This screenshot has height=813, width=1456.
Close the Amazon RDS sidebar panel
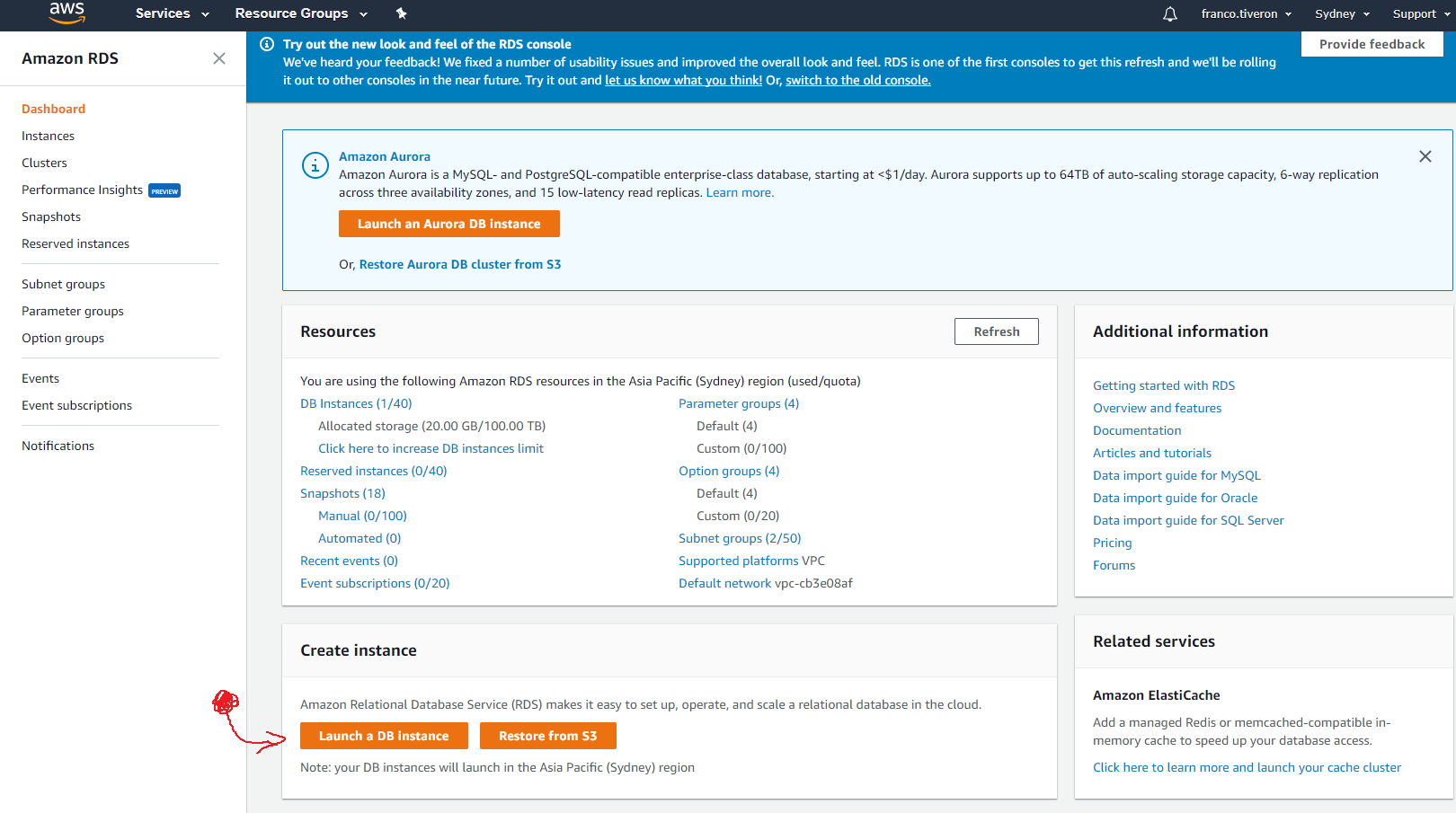click(219, 58)
